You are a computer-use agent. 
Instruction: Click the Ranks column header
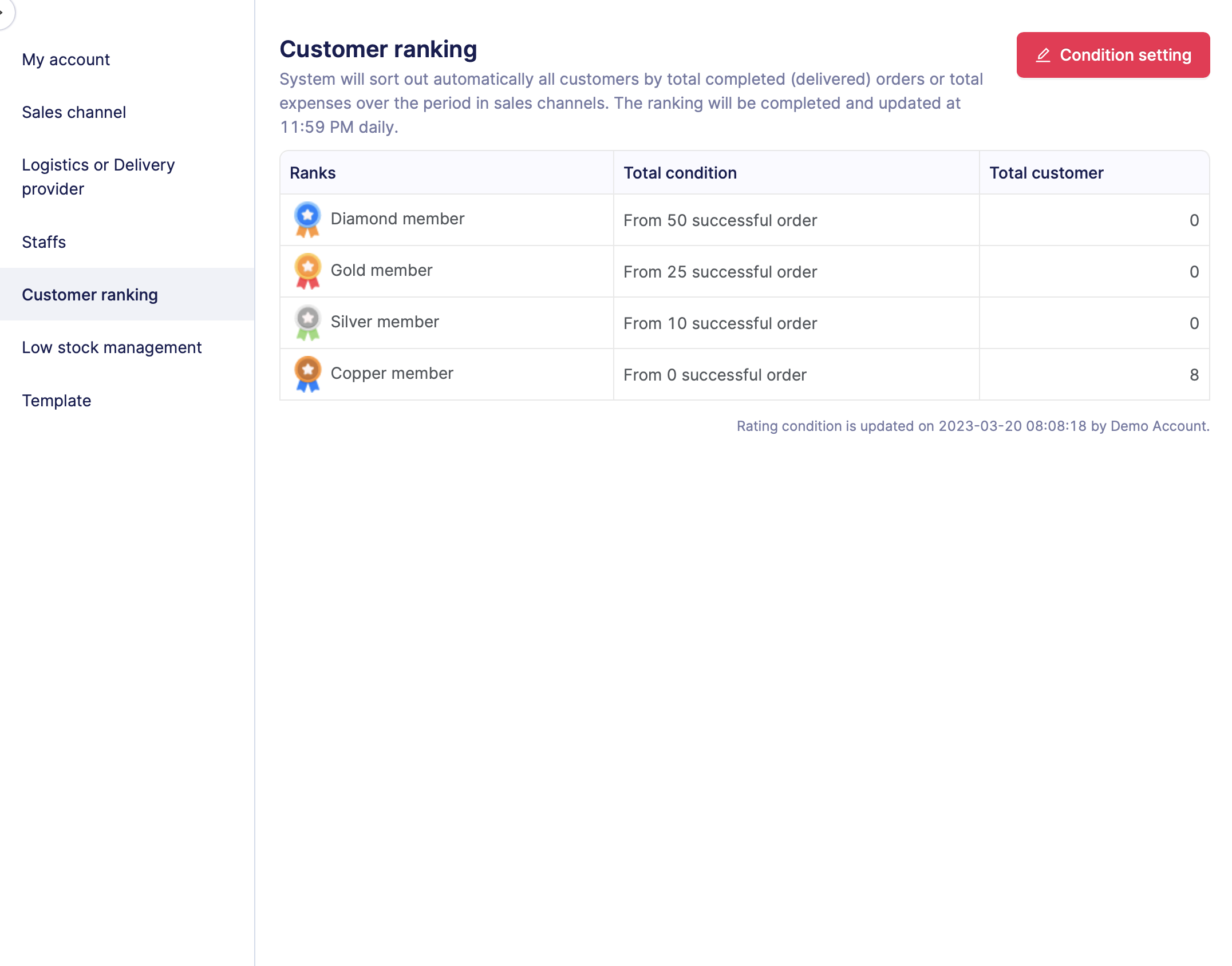[x=313, y=173]
